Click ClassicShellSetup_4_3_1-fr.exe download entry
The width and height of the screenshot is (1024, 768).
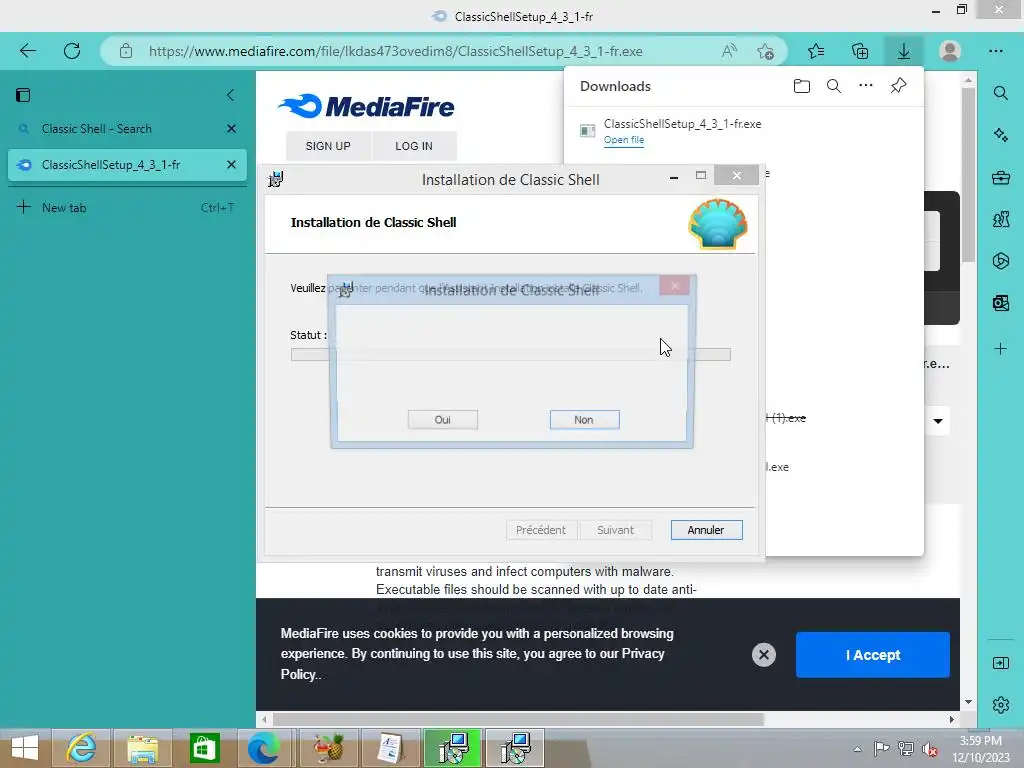coord(682,123)
